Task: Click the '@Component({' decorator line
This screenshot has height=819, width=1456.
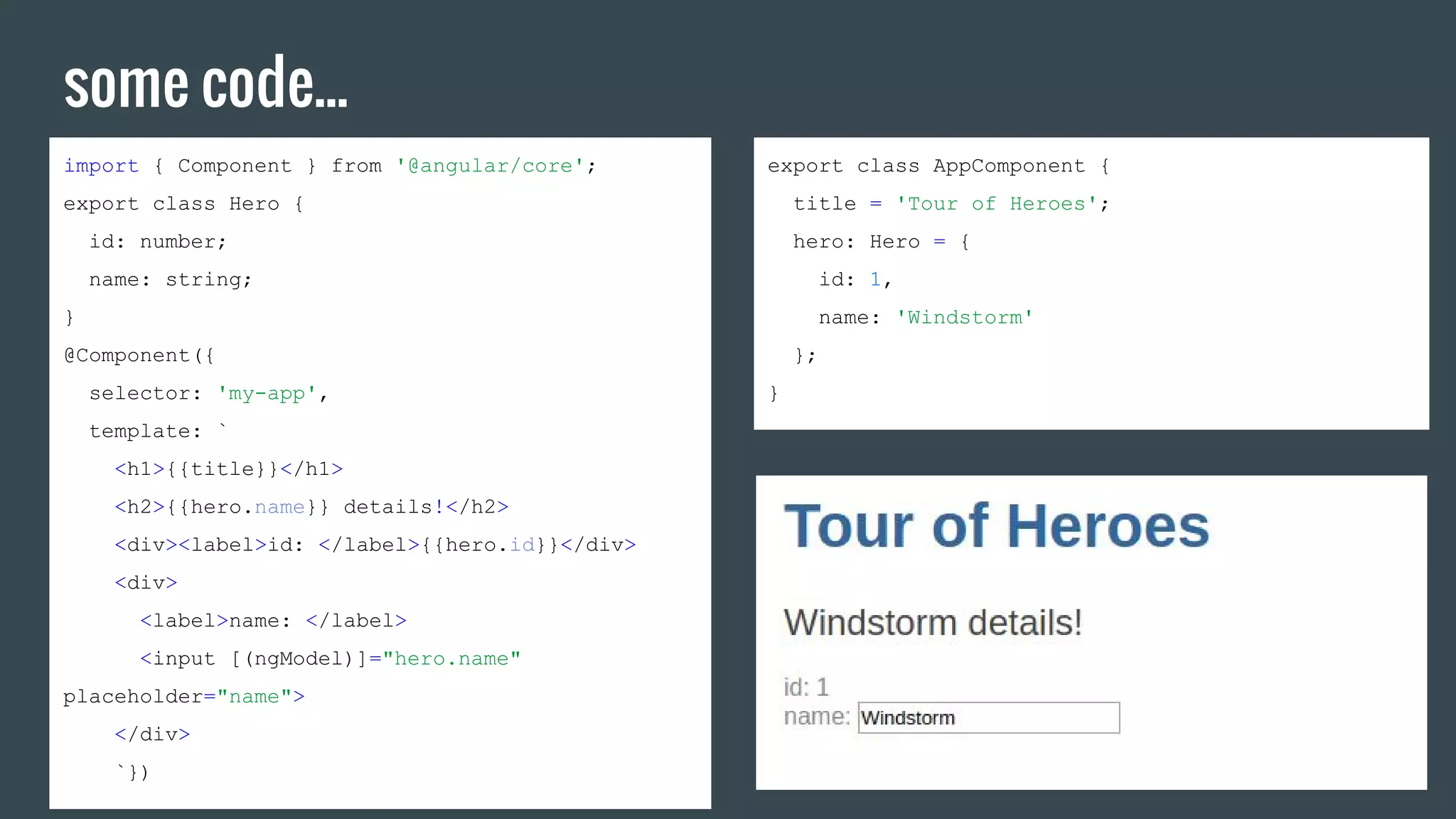Action: coord(139,355)
